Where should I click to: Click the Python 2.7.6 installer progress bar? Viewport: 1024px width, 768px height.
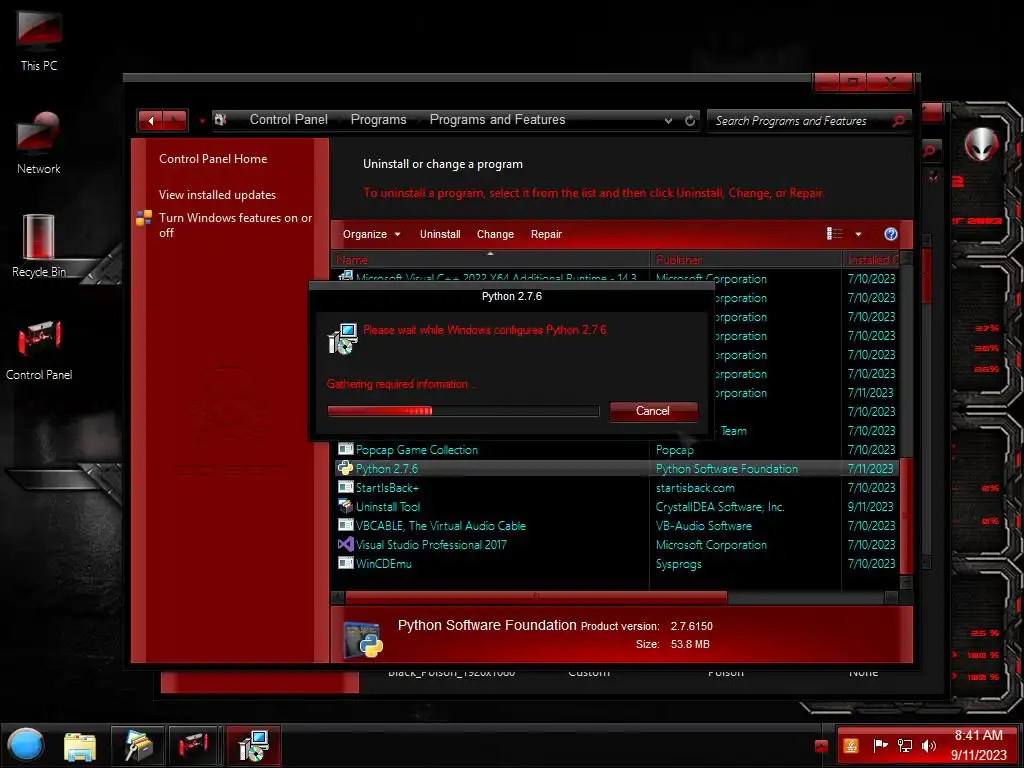tap(463, 411)
